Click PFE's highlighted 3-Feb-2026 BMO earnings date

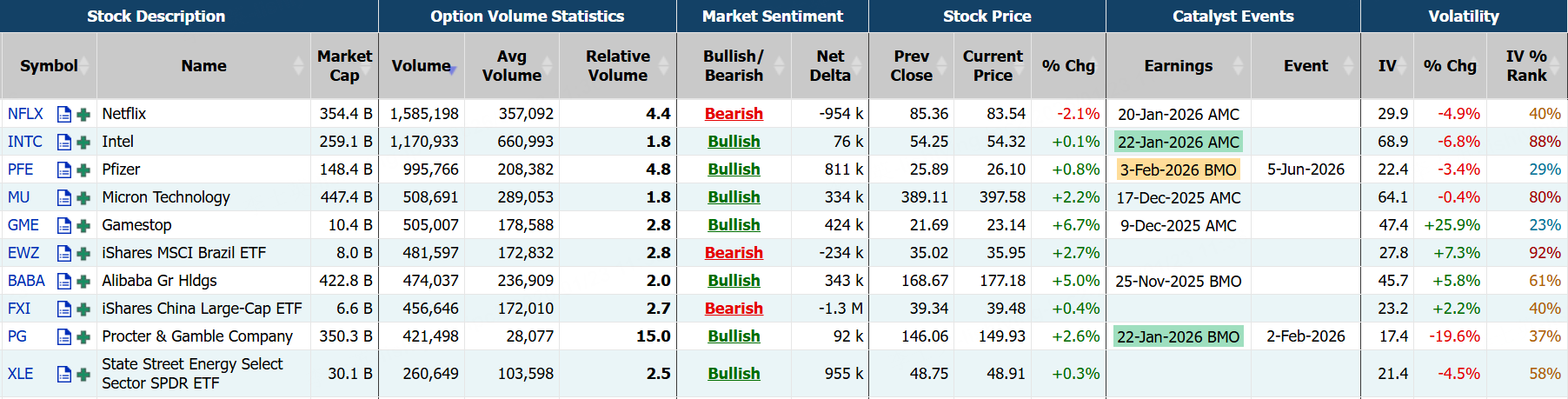point(1178,170)
